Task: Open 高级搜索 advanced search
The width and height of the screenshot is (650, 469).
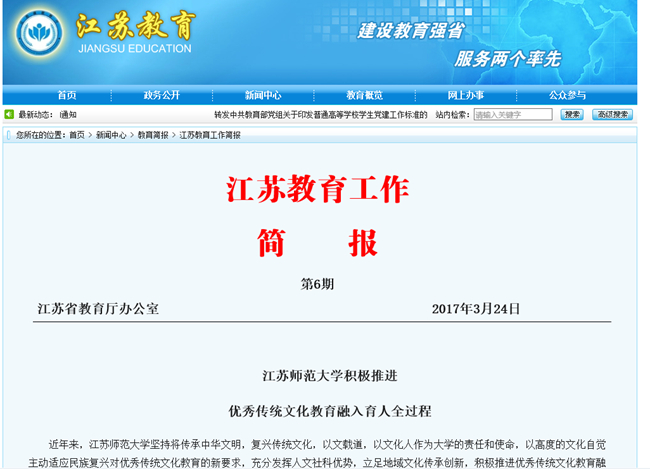Action: pyautogui.click(x=612, y=115)
